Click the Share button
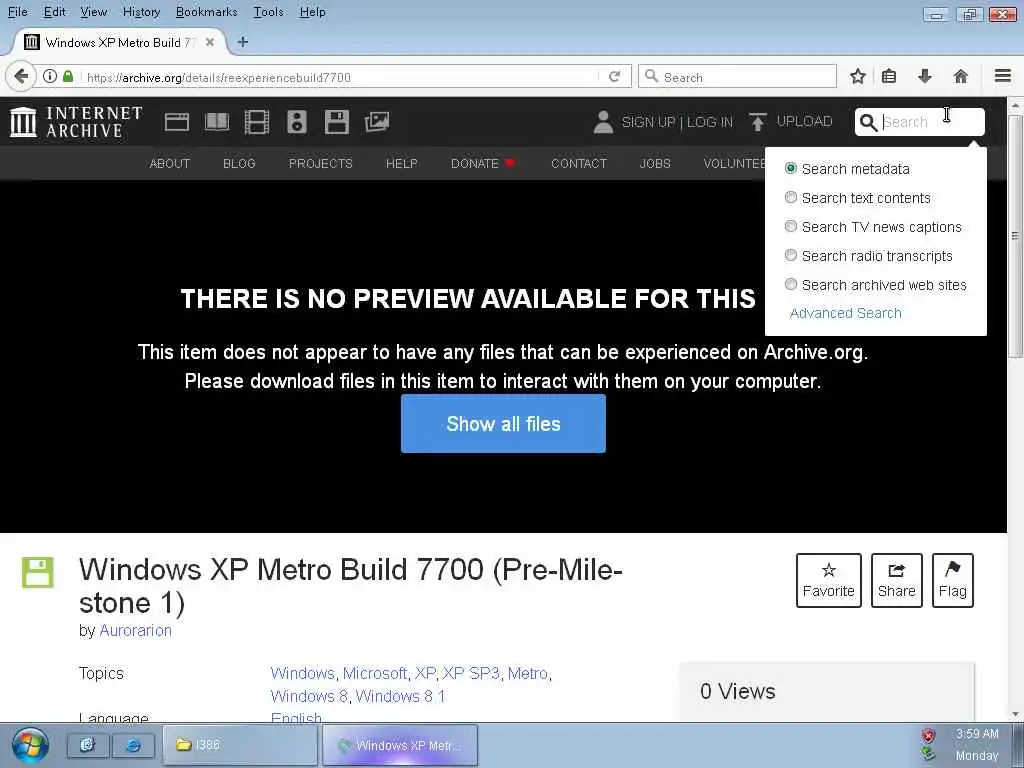The height and width of the screenshot is (768, 1024). tap(897, 580)
